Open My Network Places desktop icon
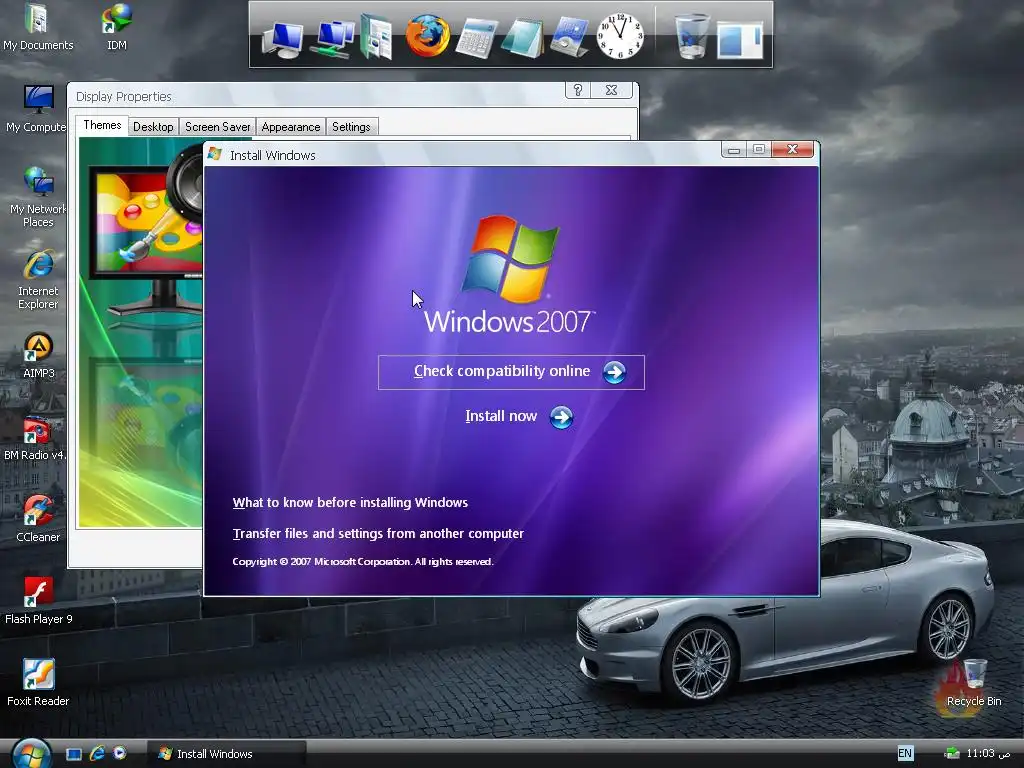Image resolution: width=1024 pixels, height=768 pixels. click(38, 196)
